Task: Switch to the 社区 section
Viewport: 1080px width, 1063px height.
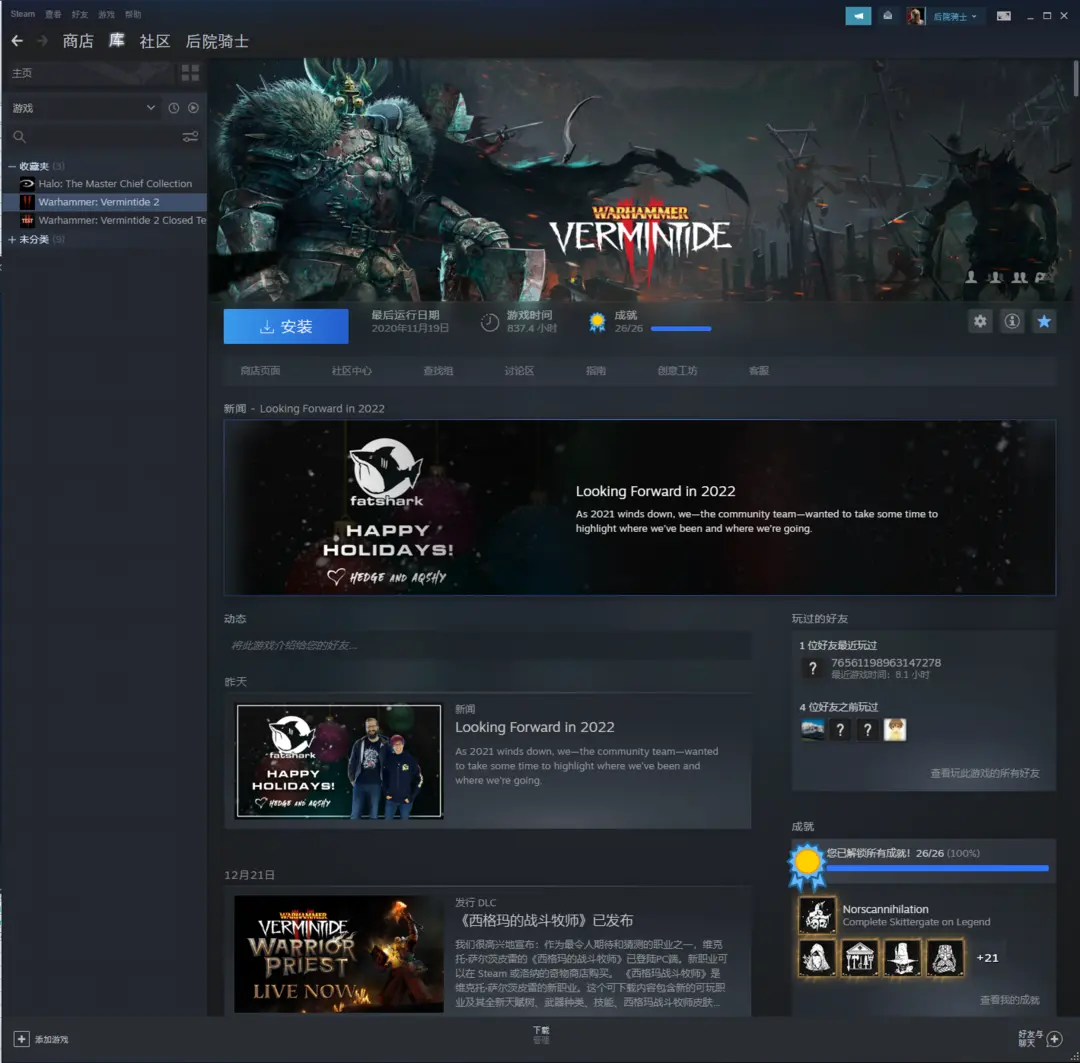Action: pyautogui.click(x=155, y=41)
